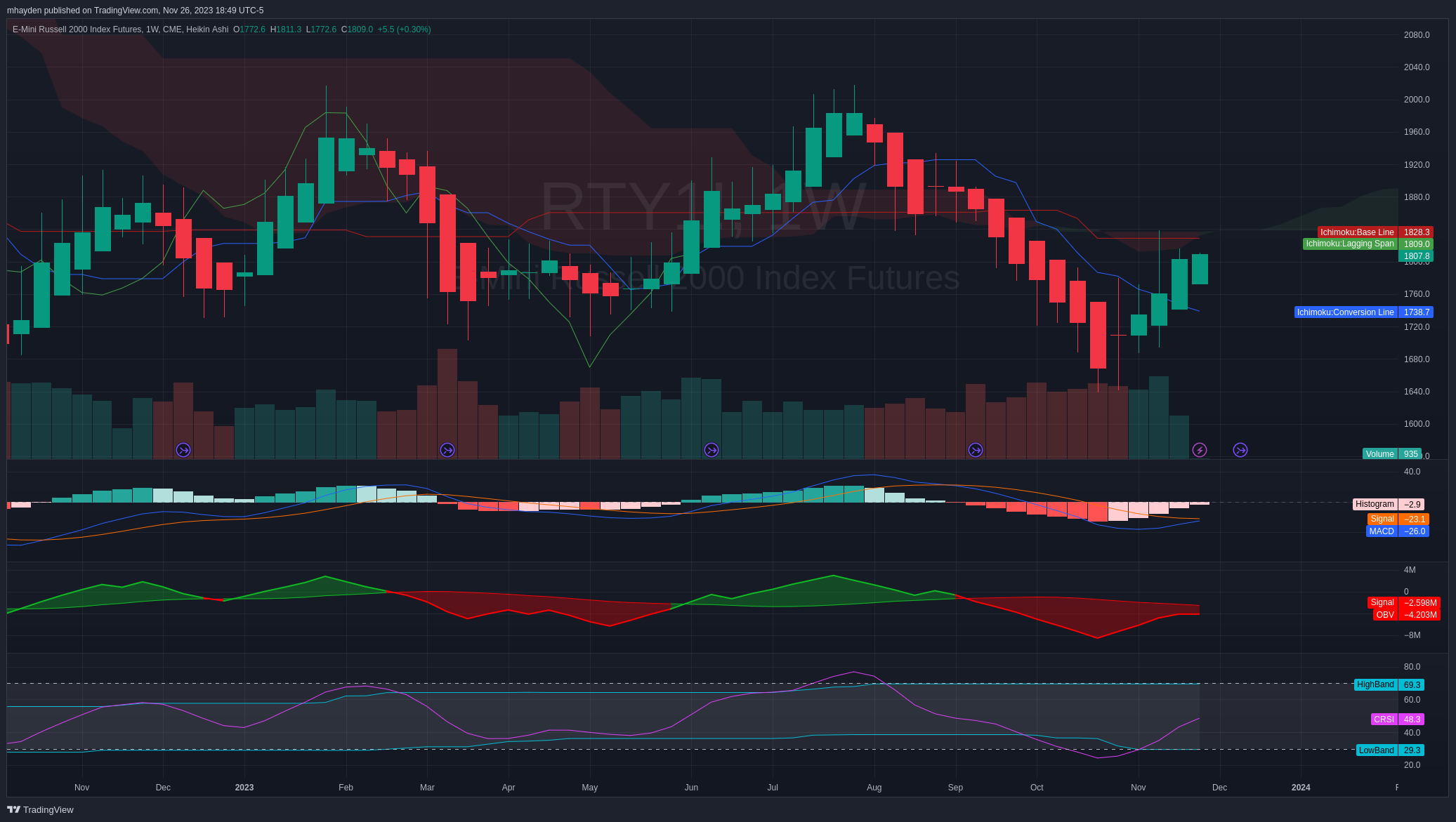Open the event marker below the March candles
Screen dimensions: 1456x822
pyautogui.click(x=447, y=450)
